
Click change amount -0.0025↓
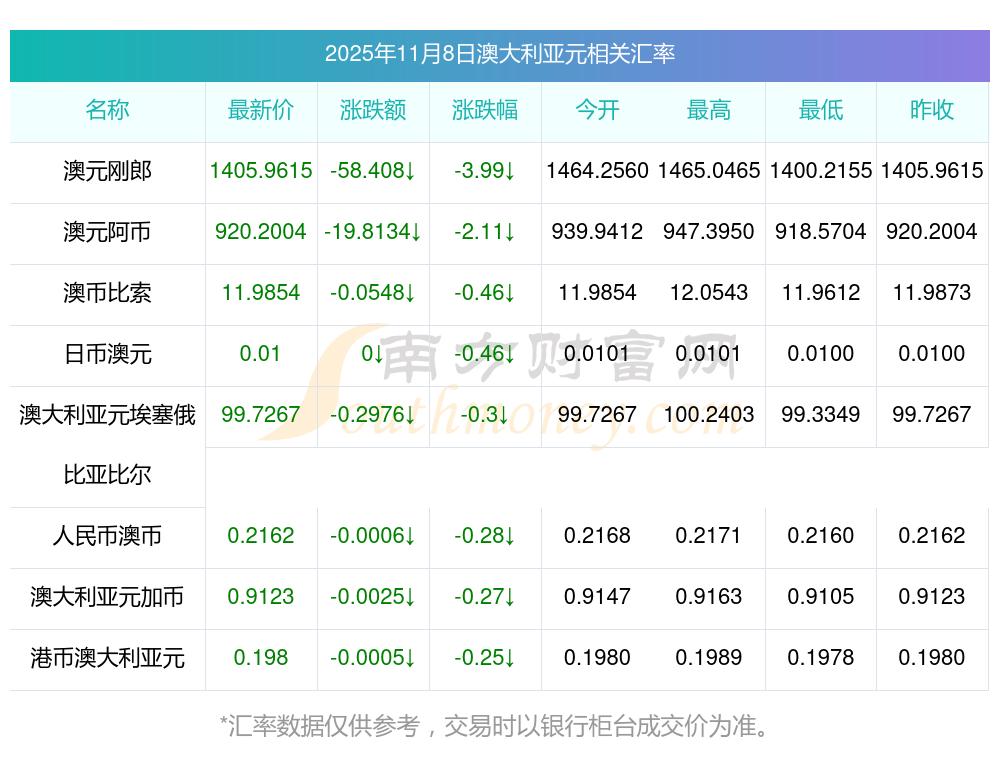pos(373,596)
